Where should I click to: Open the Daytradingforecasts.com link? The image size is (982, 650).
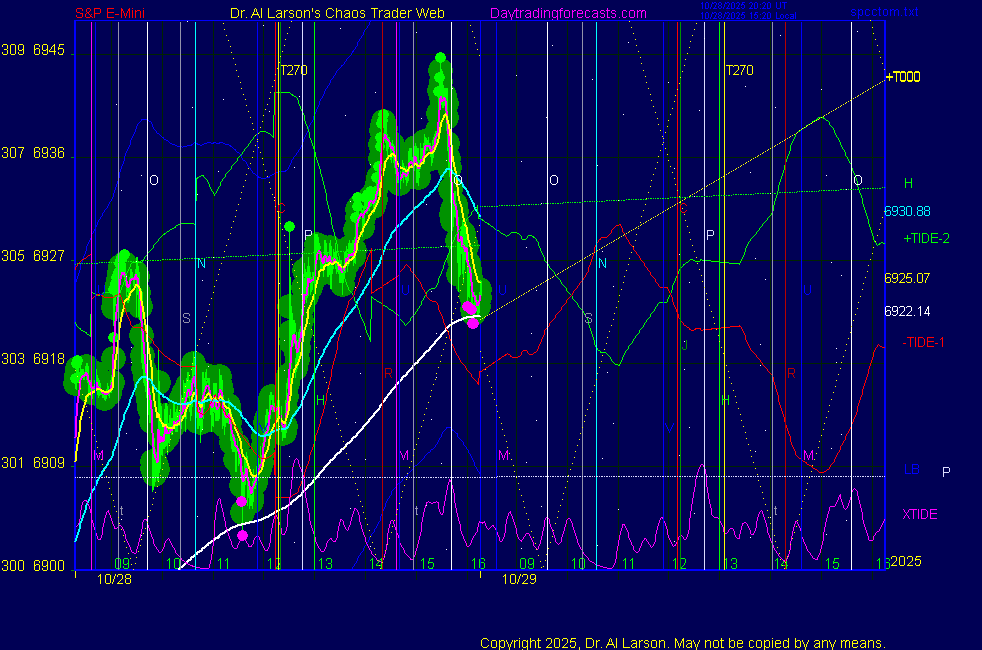[x=568, y=13]
